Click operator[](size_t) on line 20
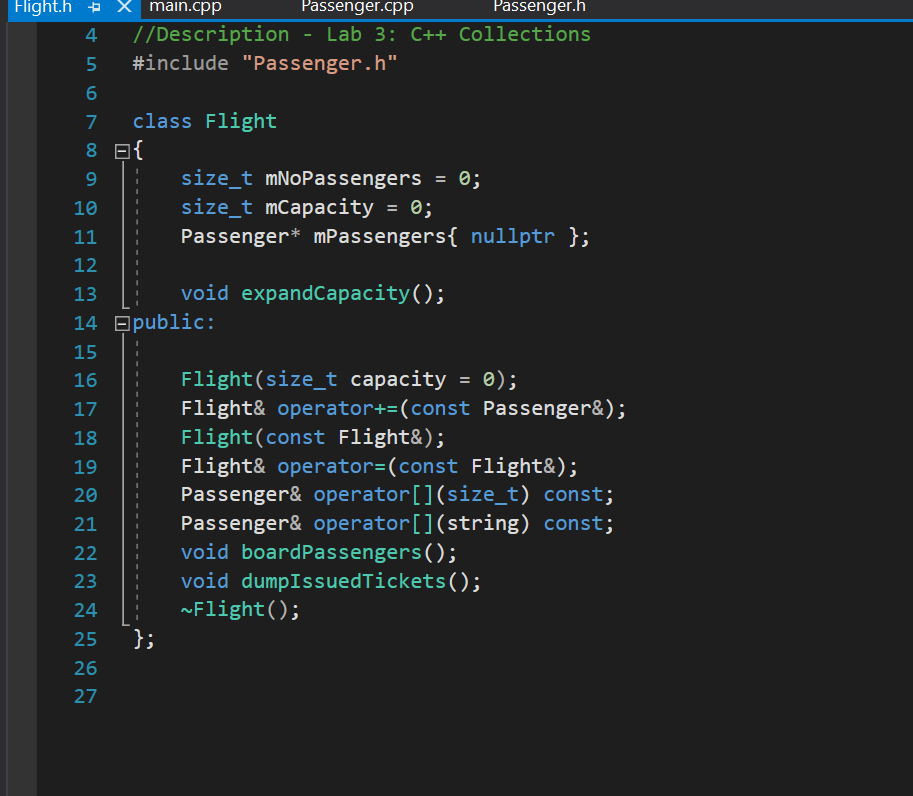913x796 pixels. click(422, 494)
